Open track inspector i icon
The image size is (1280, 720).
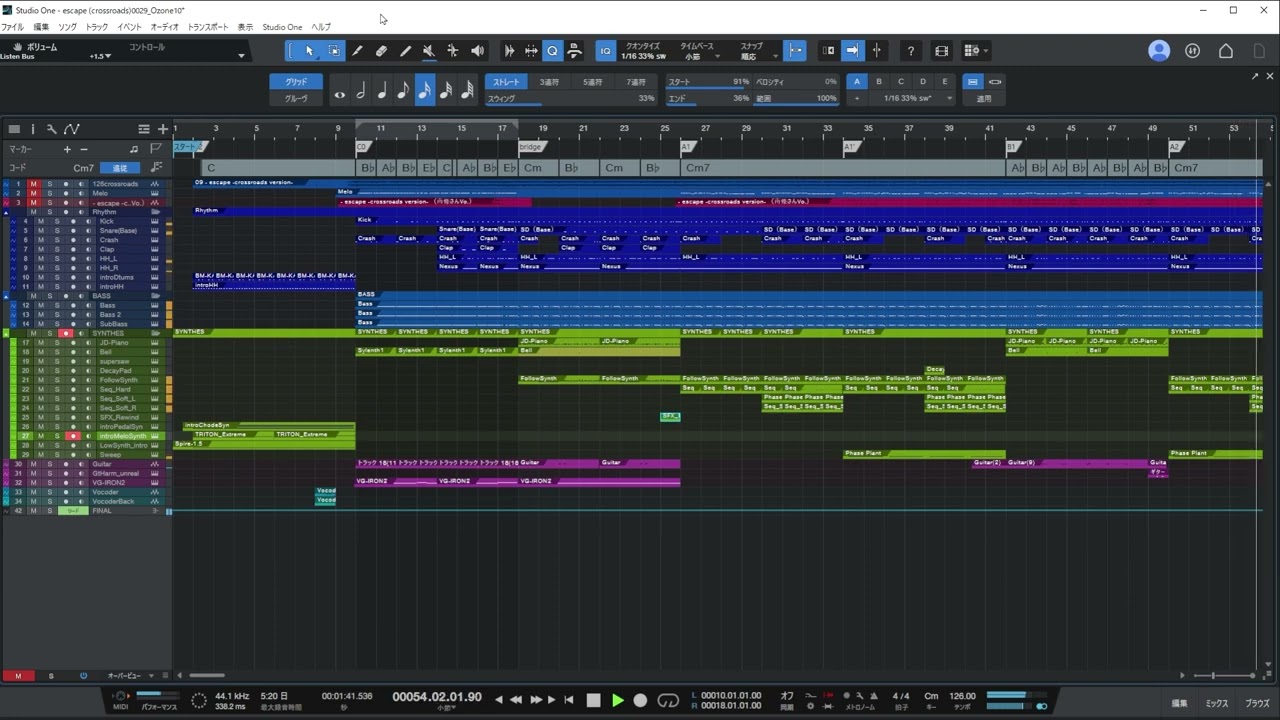pos(32,129)
